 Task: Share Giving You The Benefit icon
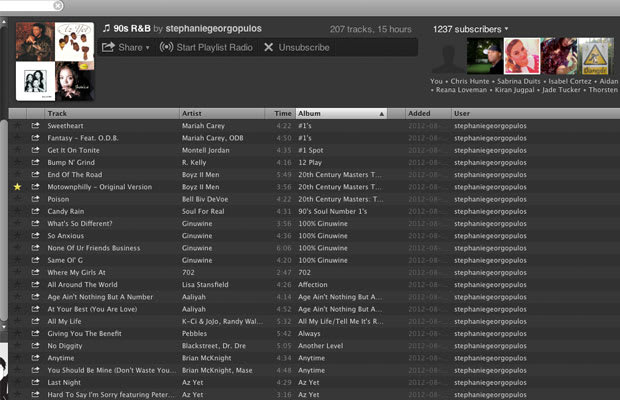coord(36,334)
